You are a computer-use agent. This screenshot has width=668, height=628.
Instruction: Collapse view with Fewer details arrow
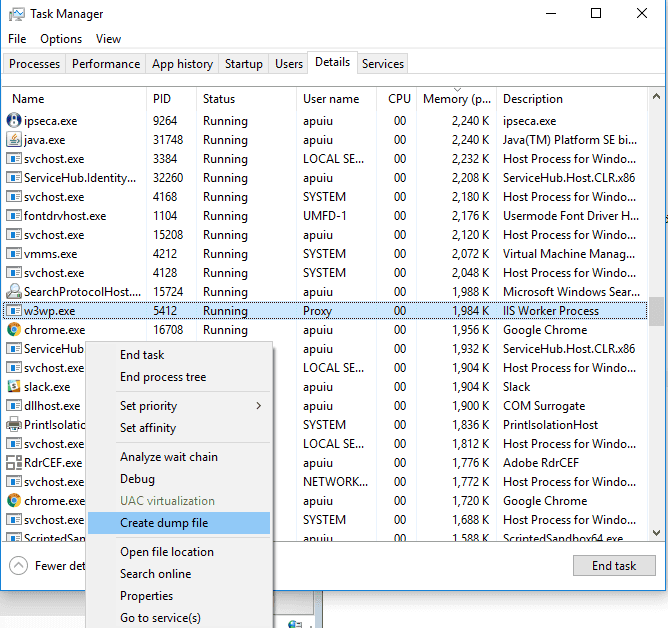click(18, 565)
